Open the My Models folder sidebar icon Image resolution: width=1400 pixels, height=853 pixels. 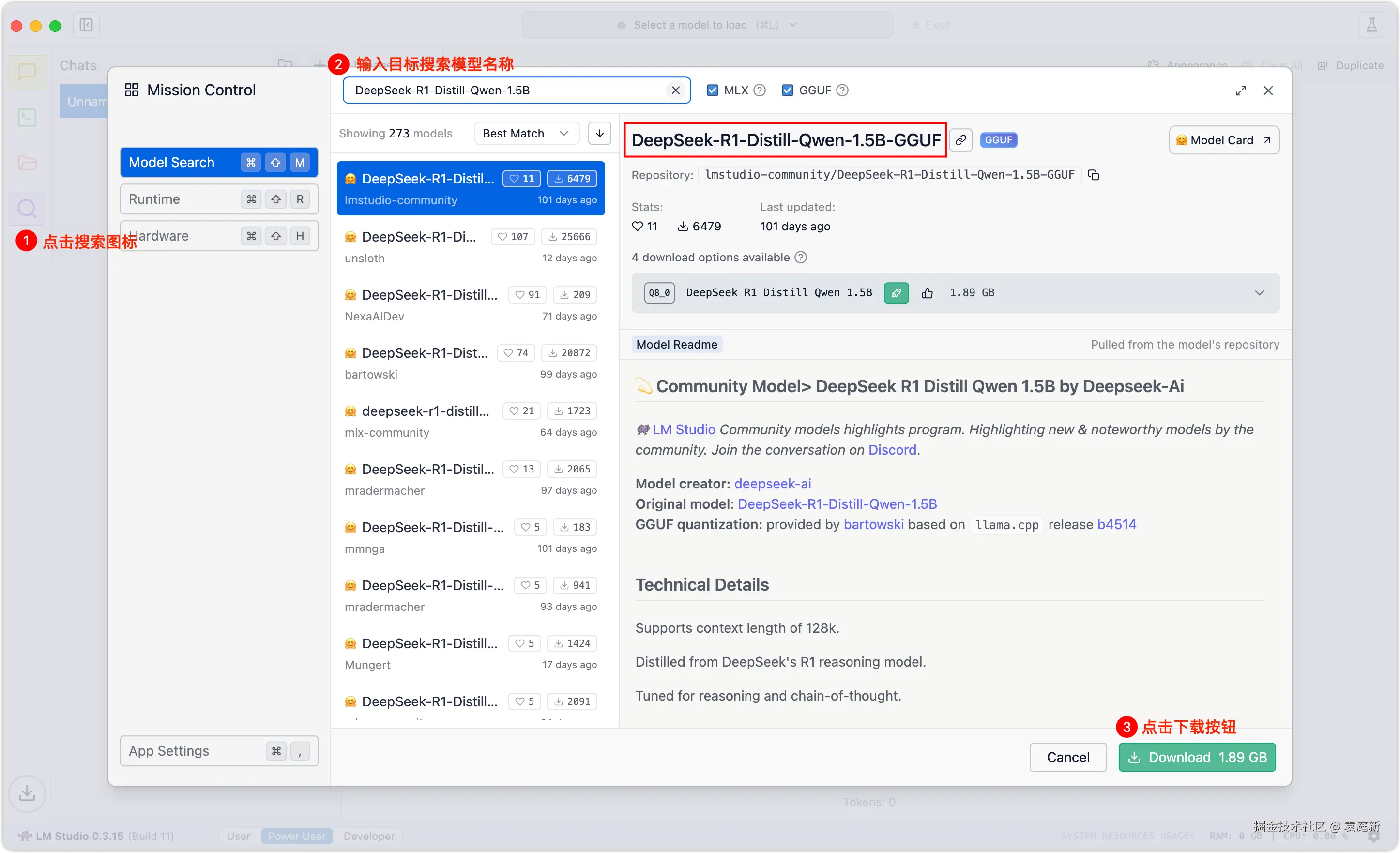[x=27, y=163]
